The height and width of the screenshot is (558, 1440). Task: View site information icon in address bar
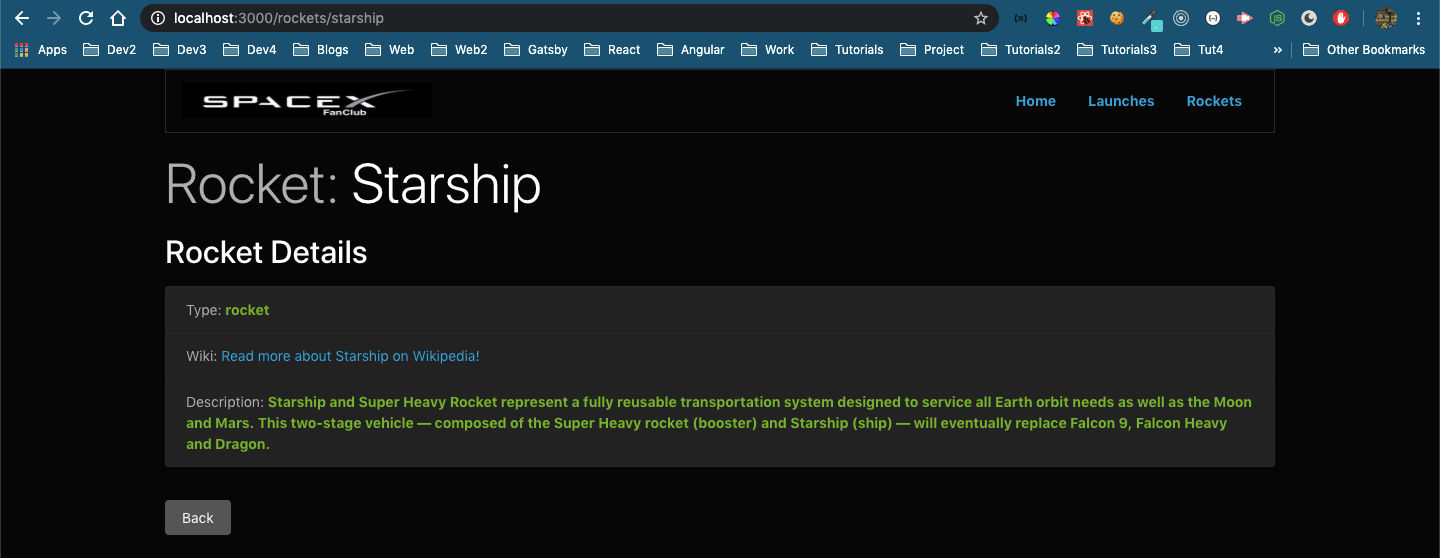(158, 18)
